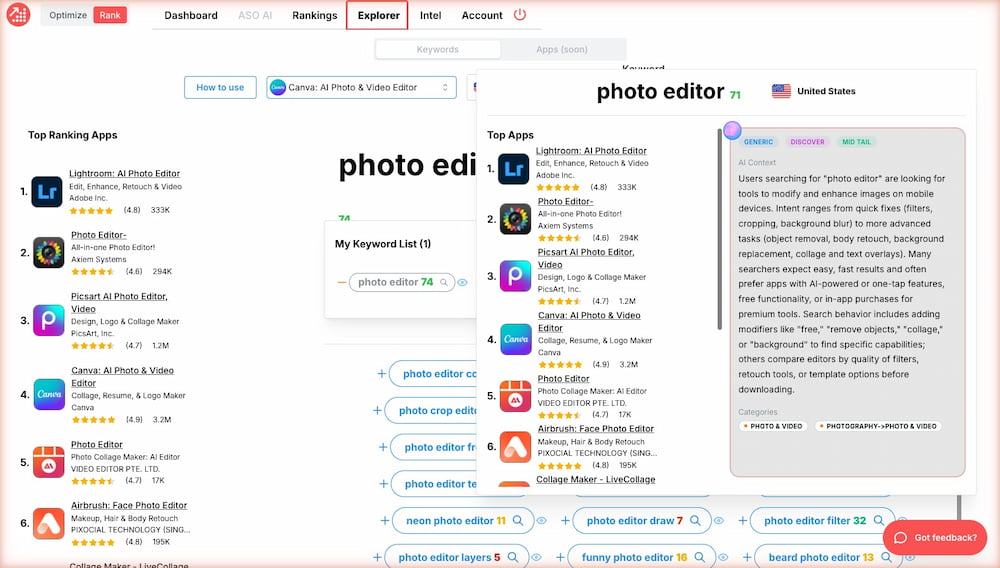The width and height of the screenshot is (1000, 568).
Task: Click search icon on beard photo editor chip
Action: point(886,558)
